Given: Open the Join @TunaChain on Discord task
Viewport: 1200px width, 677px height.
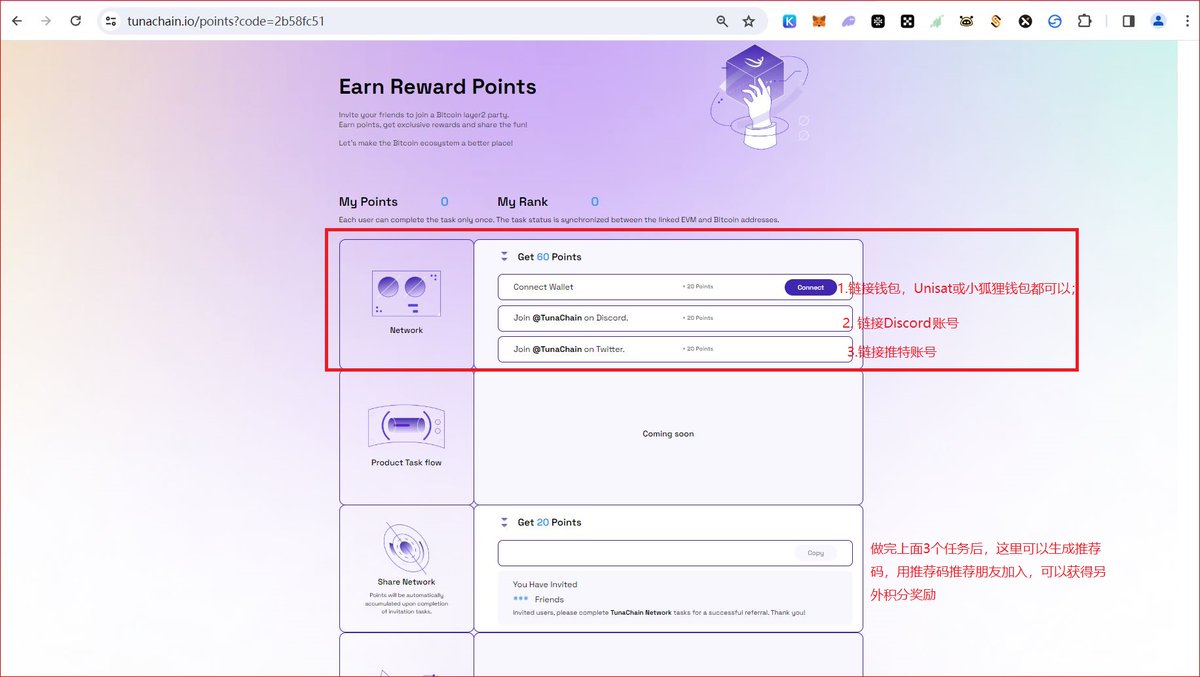Looking at the screenshot, I should click(x=675, y=318).
